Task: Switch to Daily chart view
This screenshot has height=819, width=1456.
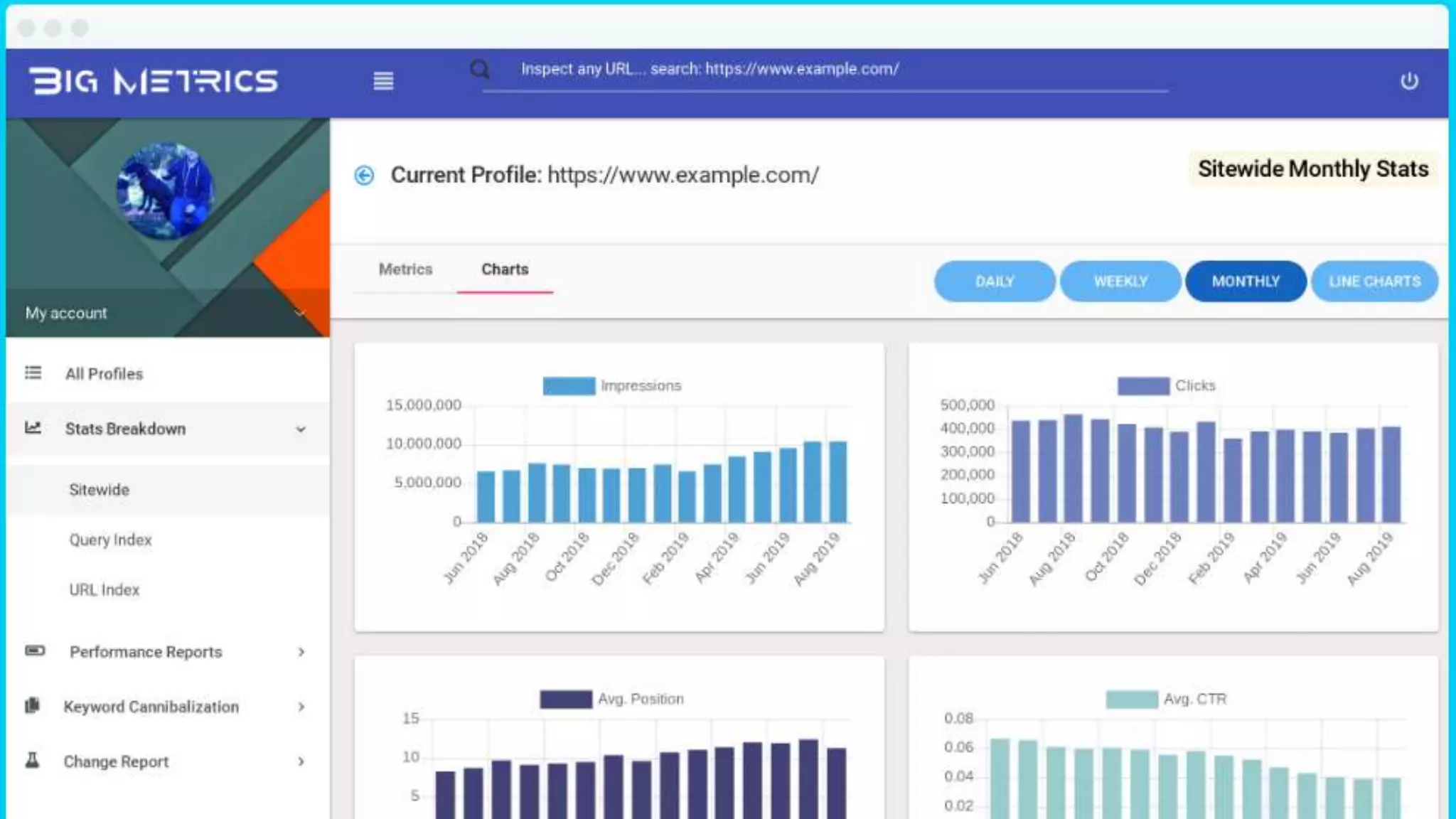Action: (x=994, y=282)
